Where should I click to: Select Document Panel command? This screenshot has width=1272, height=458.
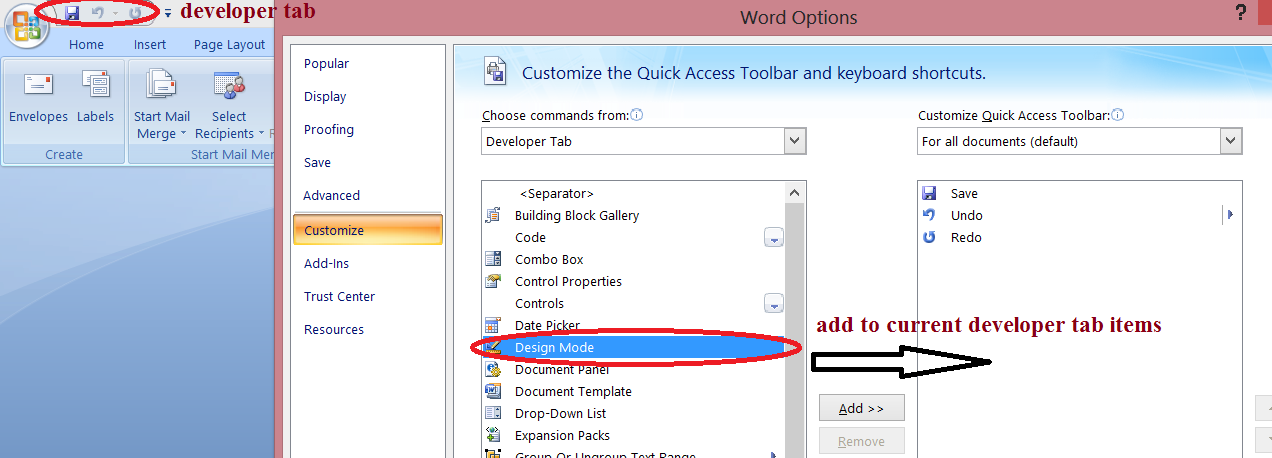coord(634,369)
